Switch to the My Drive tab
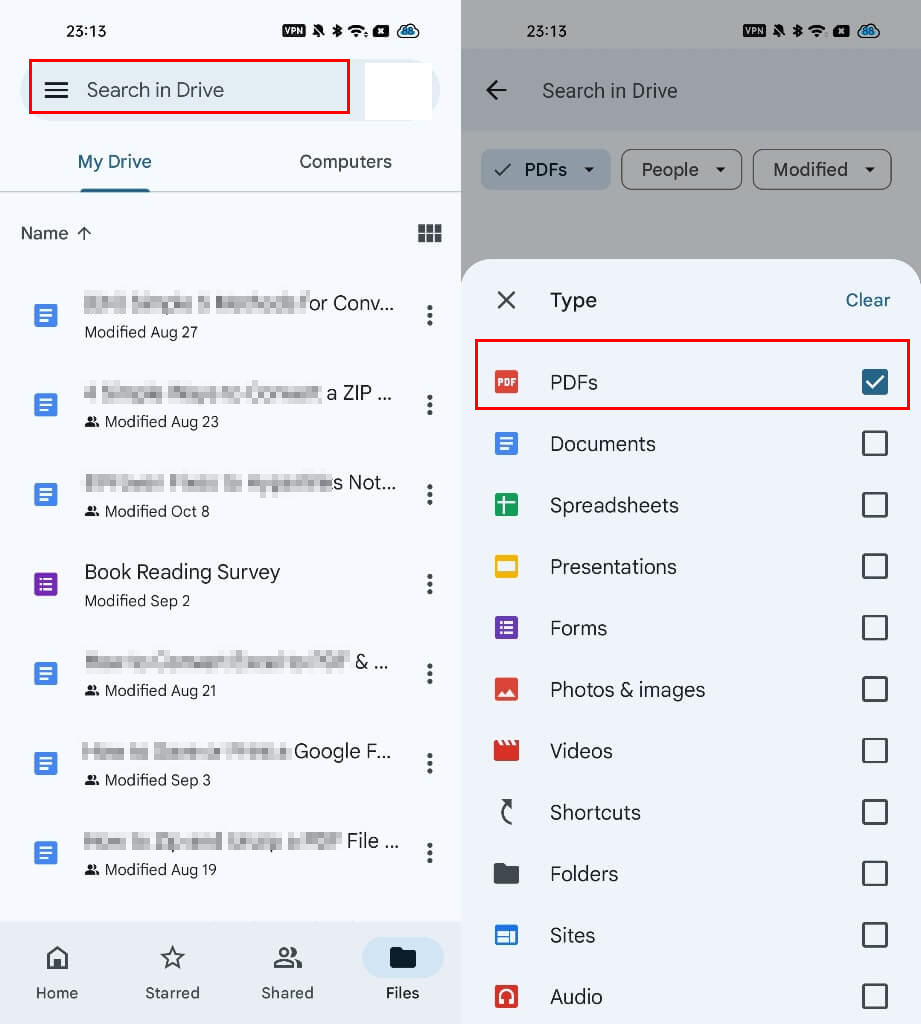The width and height of the screenshot is (921, 1024). [x=115, y=161]
